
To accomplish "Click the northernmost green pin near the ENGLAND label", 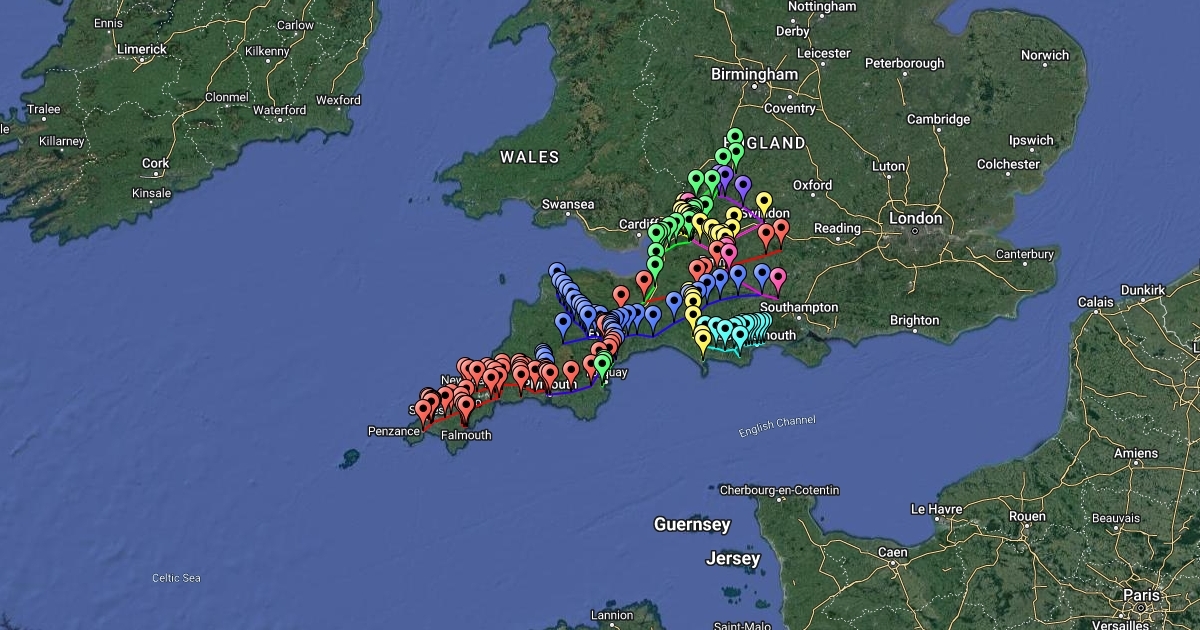I will coord(735,138).
